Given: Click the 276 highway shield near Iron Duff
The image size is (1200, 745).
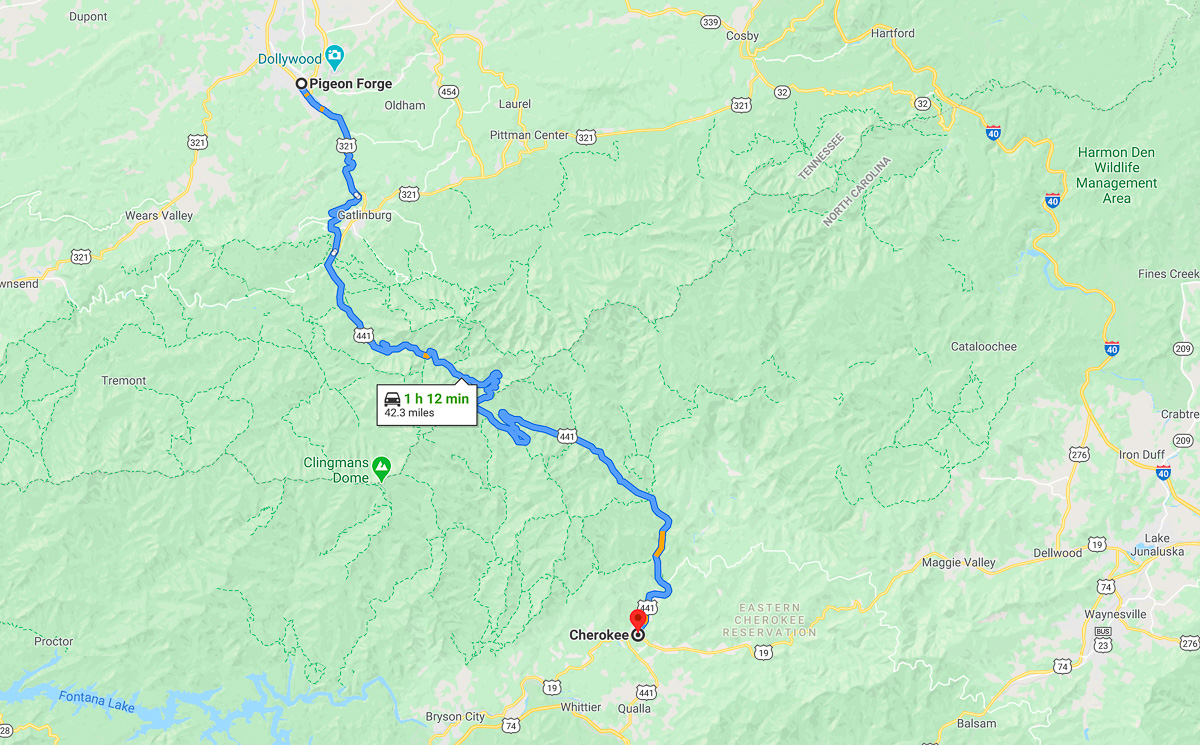Looking at the screenshot, I should [1078, 453].
